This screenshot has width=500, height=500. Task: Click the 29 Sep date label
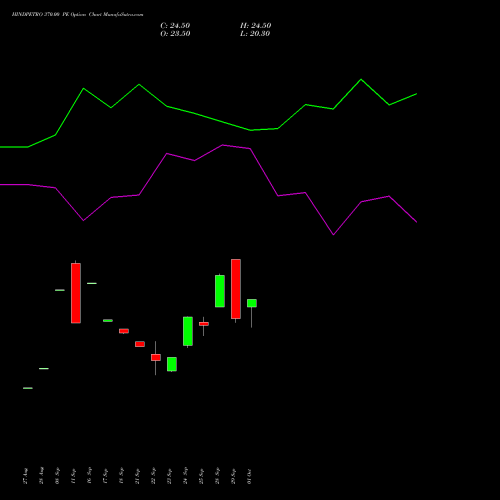(234, 476)
